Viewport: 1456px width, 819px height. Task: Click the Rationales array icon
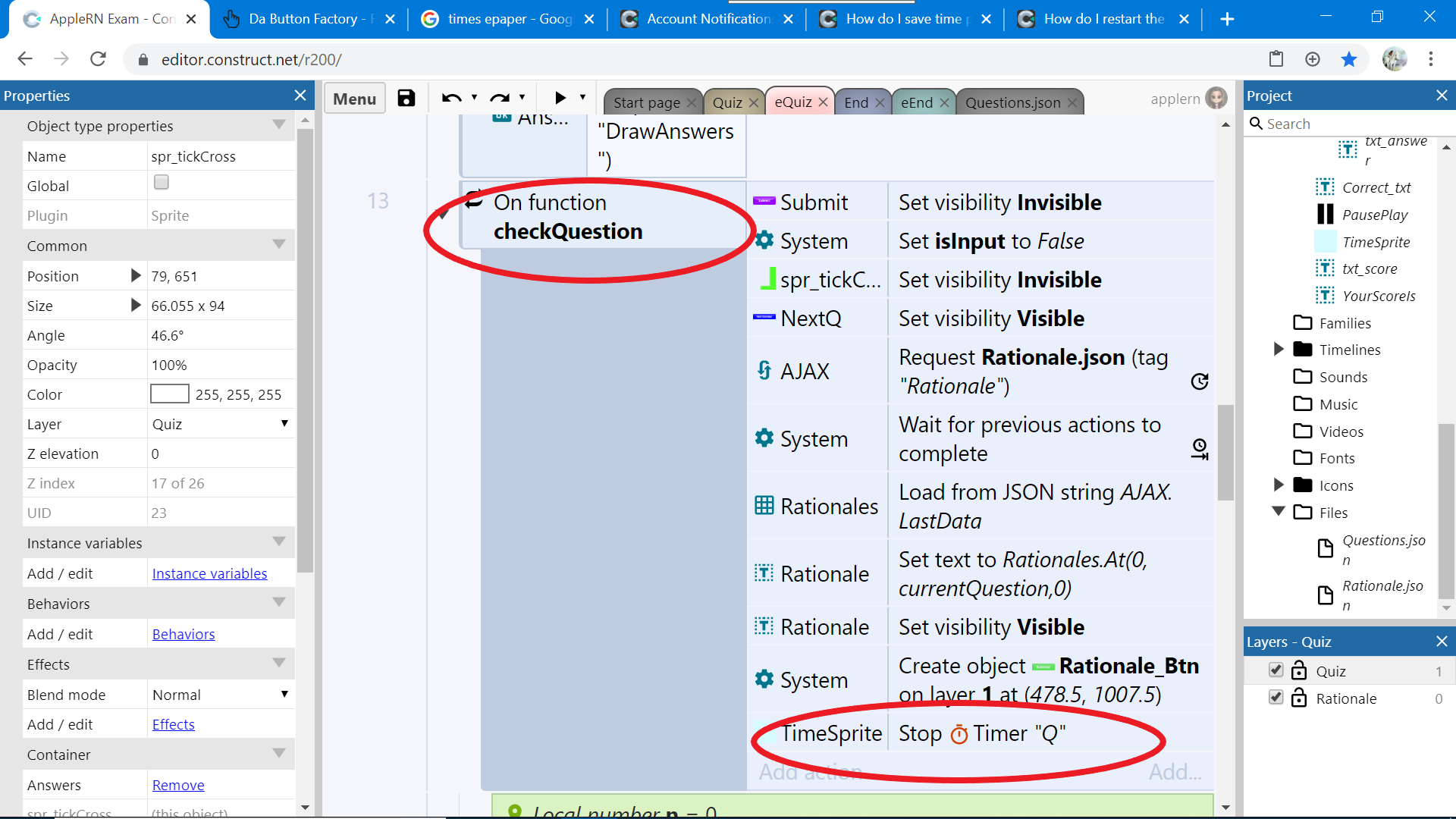[764, 506]
